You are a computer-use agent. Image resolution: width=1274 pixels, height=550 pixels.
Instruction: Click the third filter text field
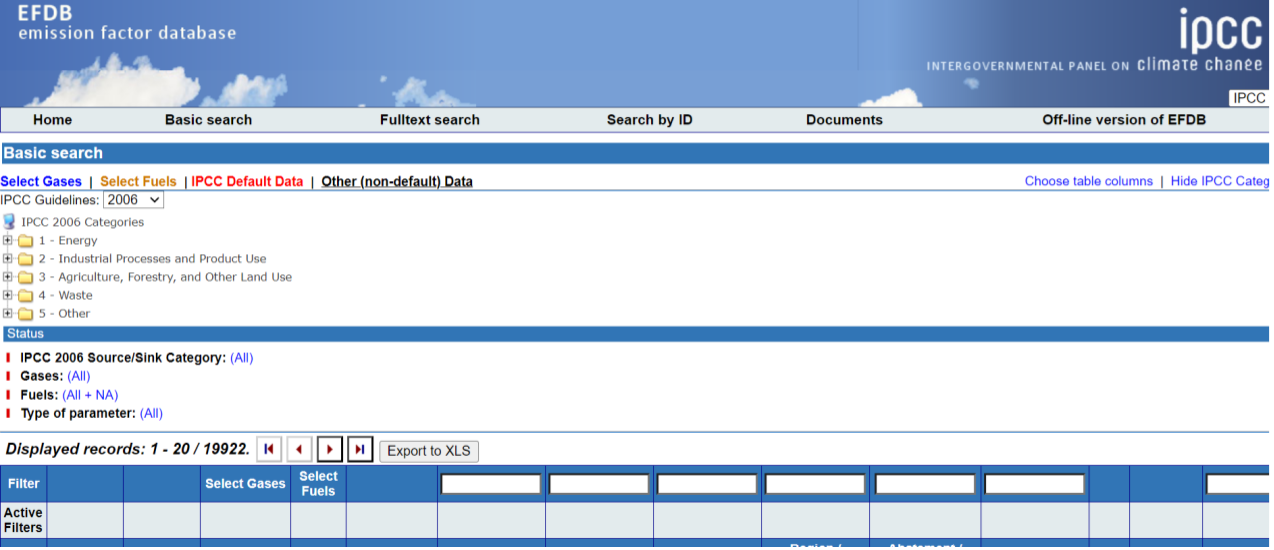pos(707,484)
